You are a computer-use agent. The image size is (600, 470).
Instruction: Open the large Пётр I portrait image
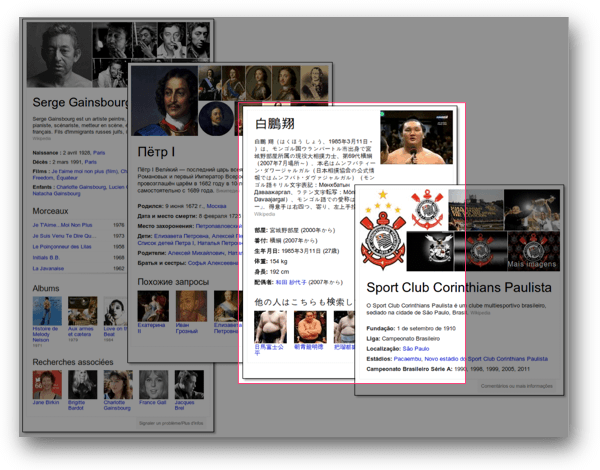(x=165, y=101)
